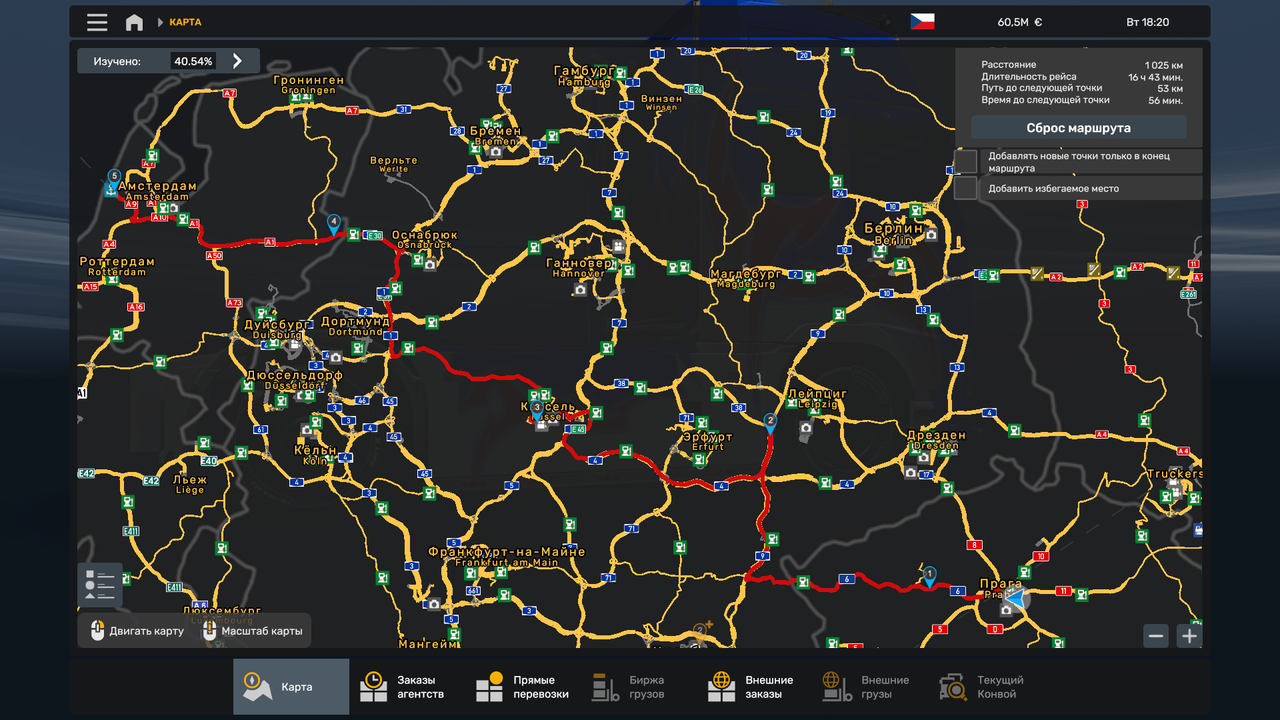The height and width of the screenshot is (720, 1280).
Task: Click the camera icon near Leipzig
Action: tap(806, 428)
